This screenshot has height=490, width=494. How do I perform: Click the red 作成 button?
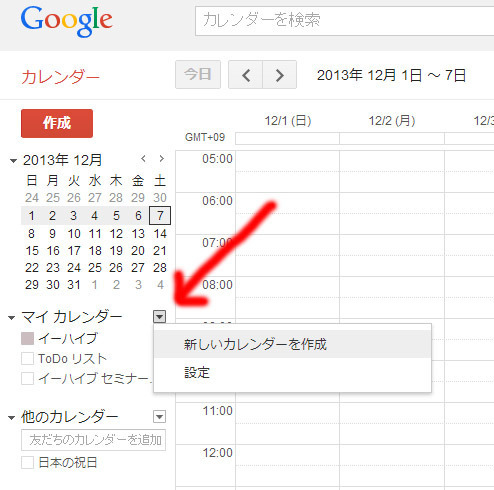57,123
